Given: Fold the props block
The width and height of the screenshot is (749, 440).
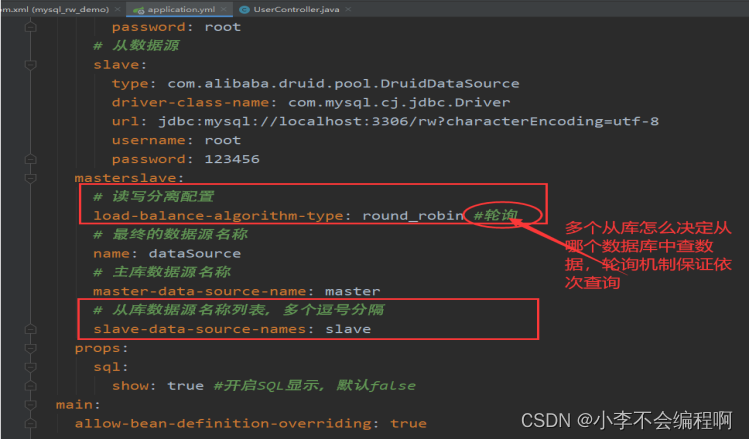Looking at the screenshot, I should [32, 348].
